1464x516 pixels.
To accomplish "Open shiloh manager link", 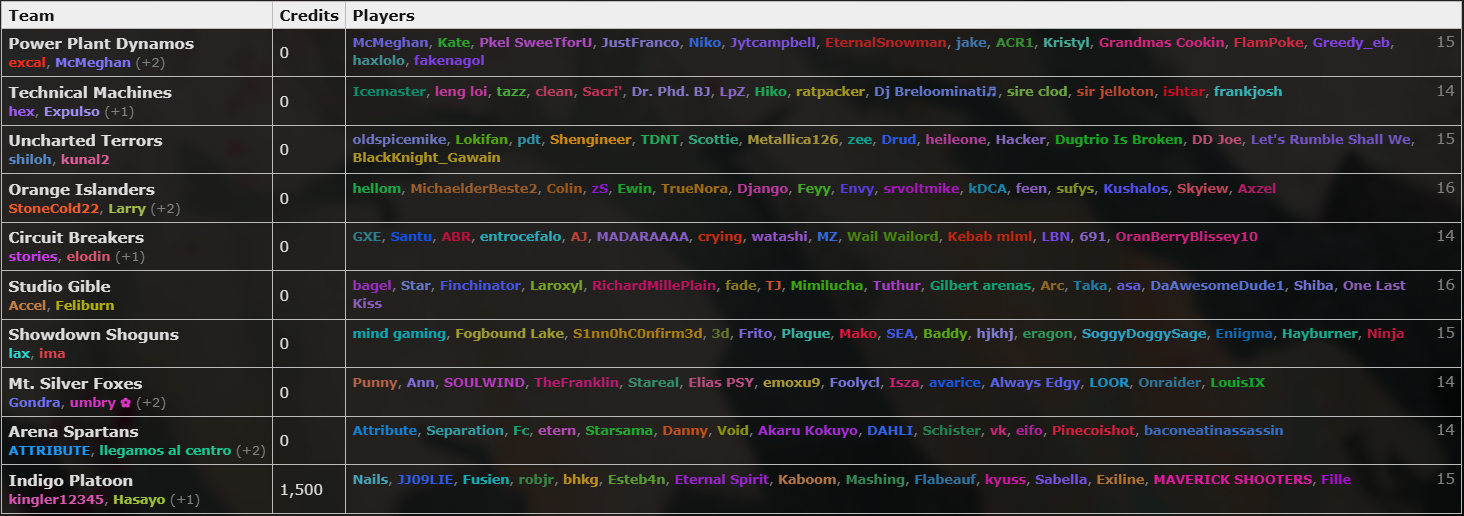I will (30, 159).
